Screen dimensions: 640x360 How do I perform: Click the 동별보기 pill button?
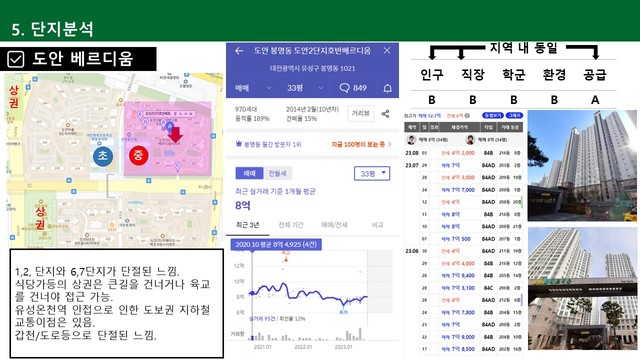pyautogui.click(x=493, y=116)
